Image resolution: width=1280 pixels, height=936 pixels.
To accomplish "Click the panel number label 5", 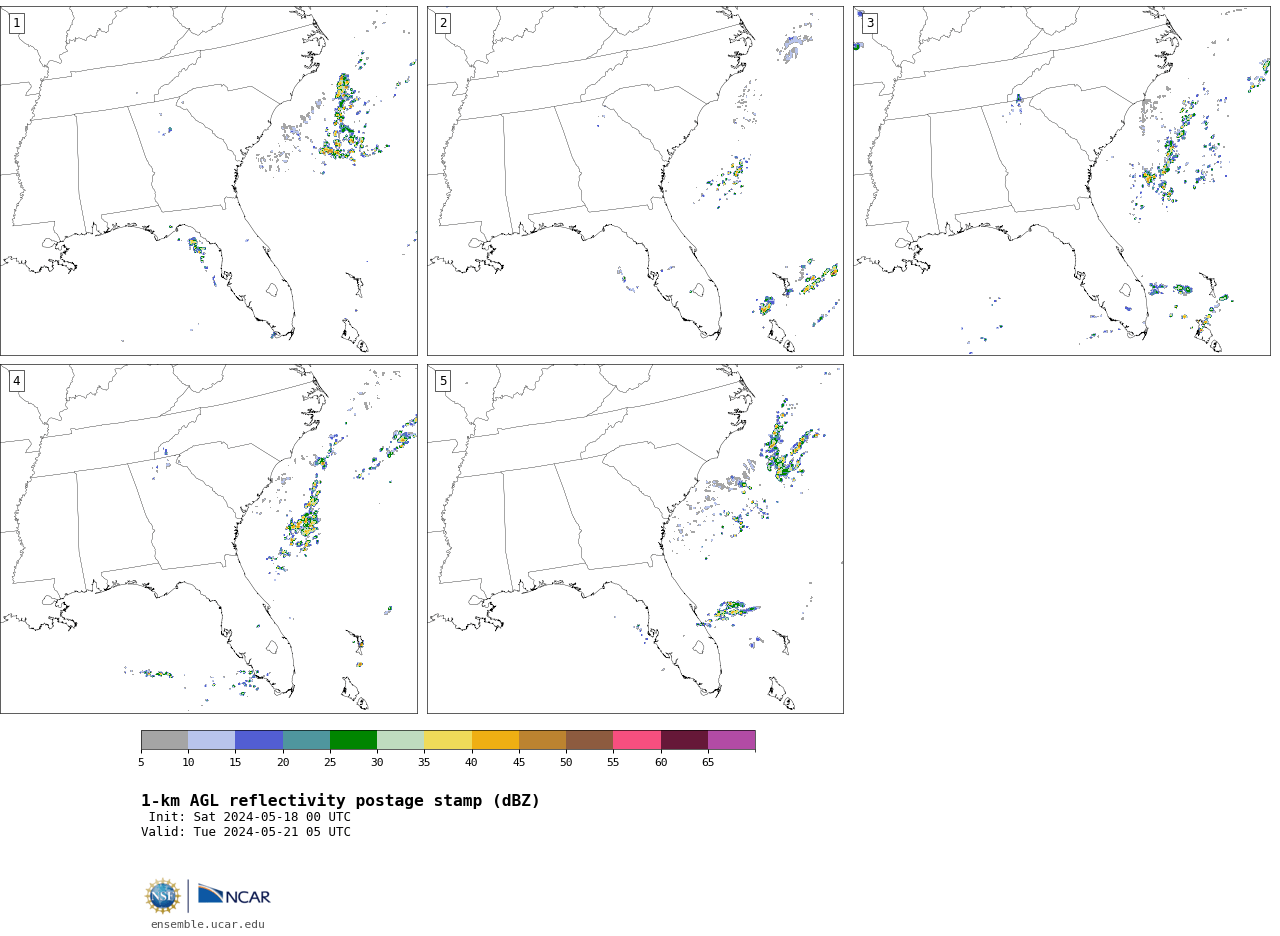I will tap(443, 381).
